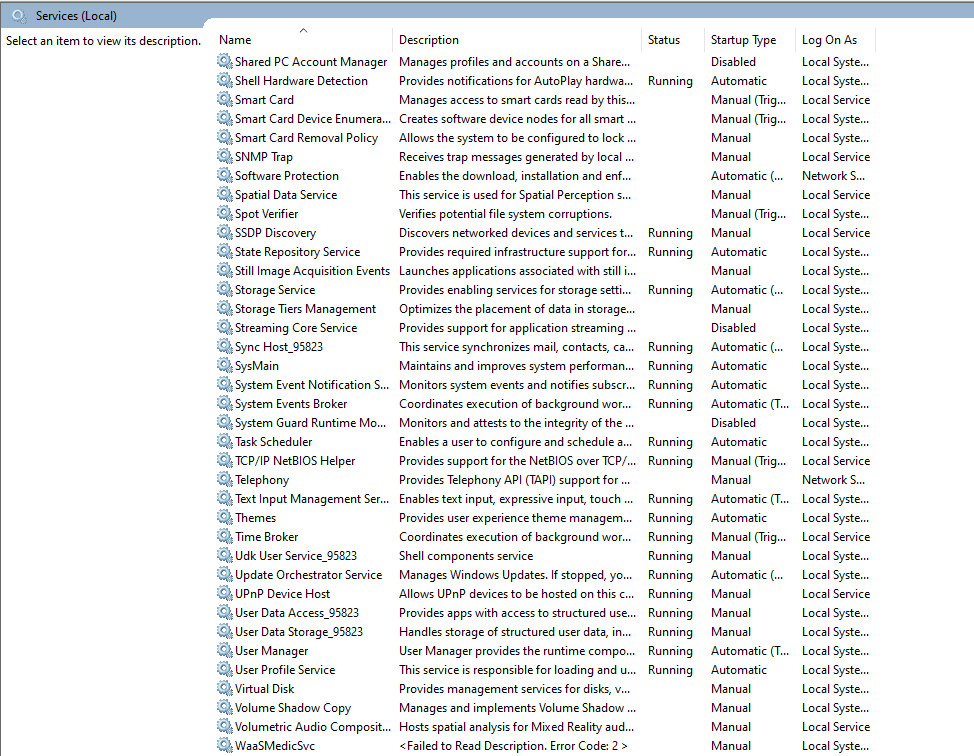974x756 pixels.
Task: Click the Log On As column header
Action: point(829,40)
